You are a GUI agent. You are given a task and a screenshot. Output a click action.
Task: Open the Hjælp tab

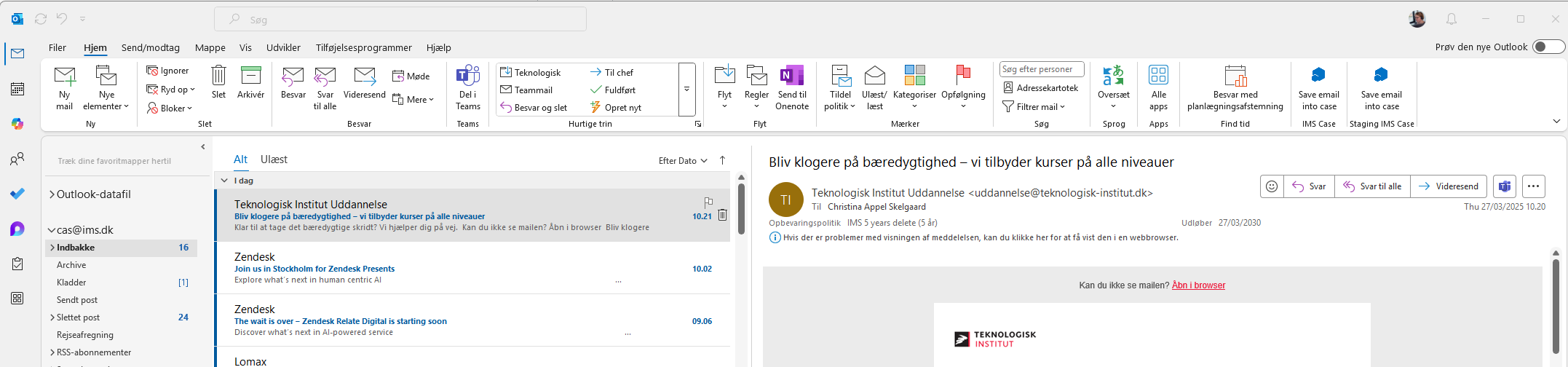(439, 47)
